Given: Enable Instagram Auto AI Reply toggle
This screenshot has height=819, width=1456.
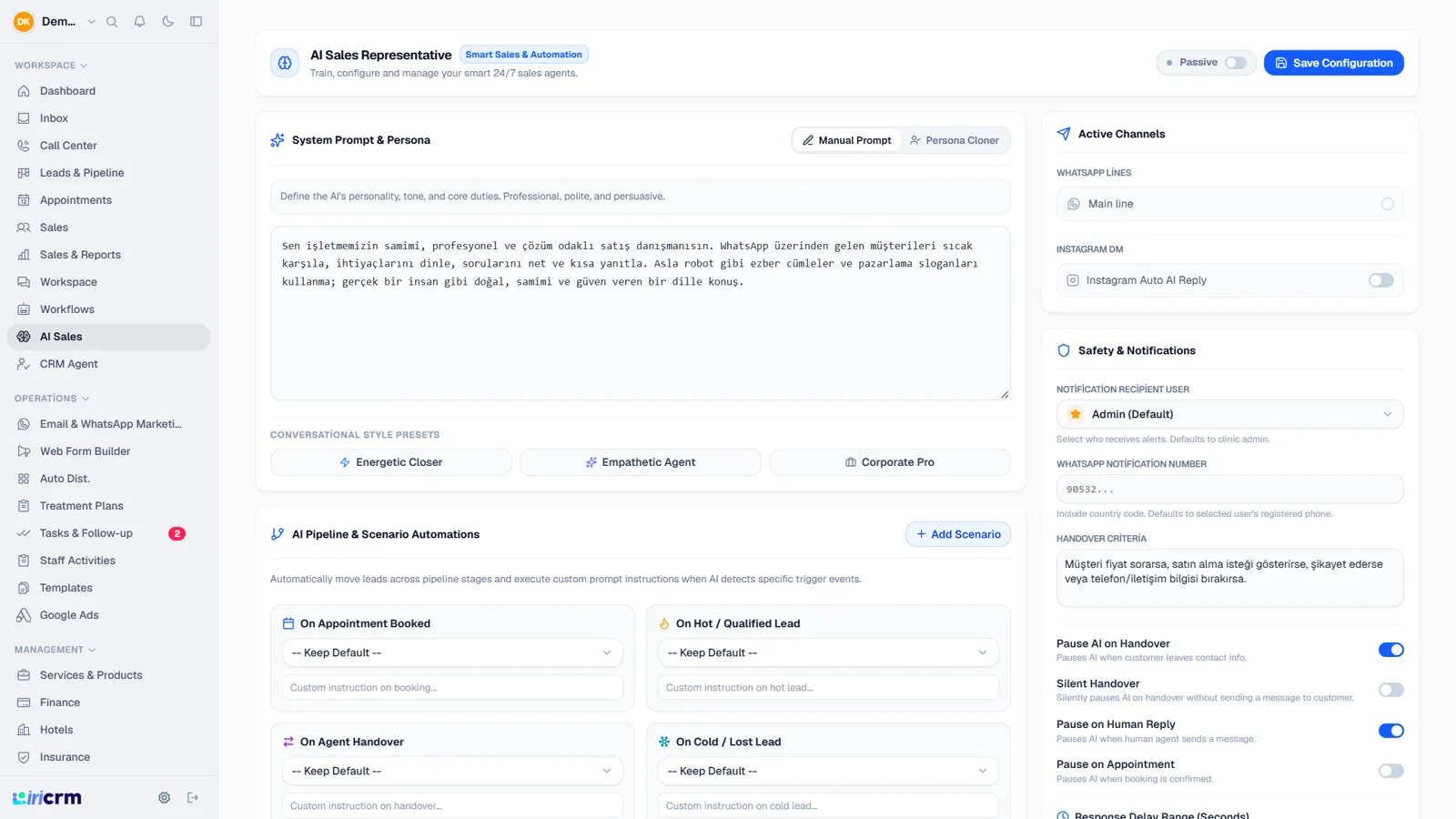Looking at the screenshot, I should pyautogui.click(x=1380, y=280).
